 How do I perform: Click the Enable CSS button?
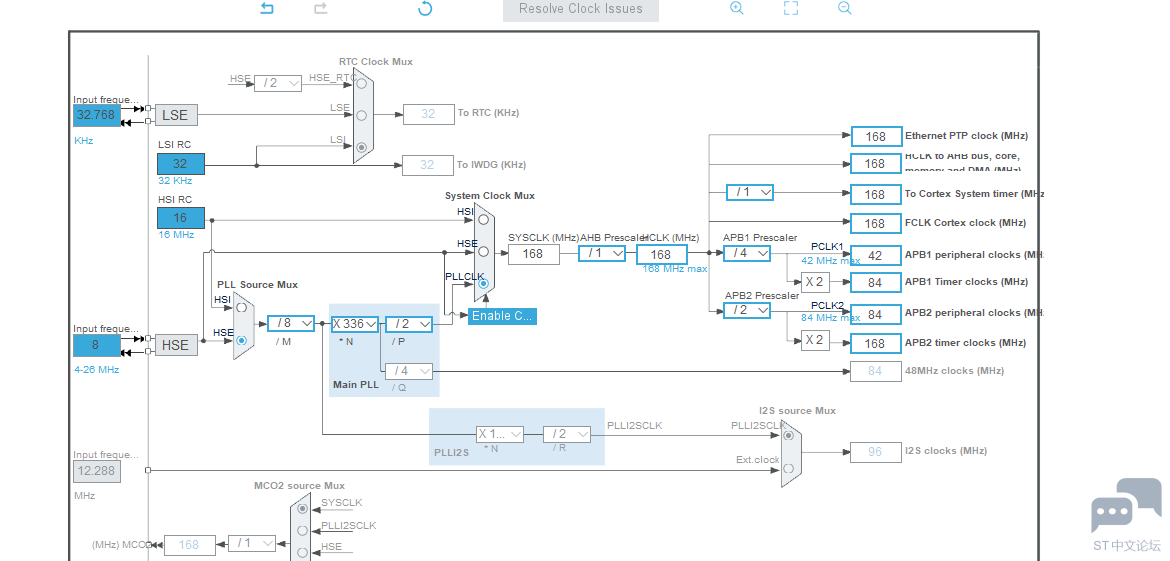click(502, 316)
